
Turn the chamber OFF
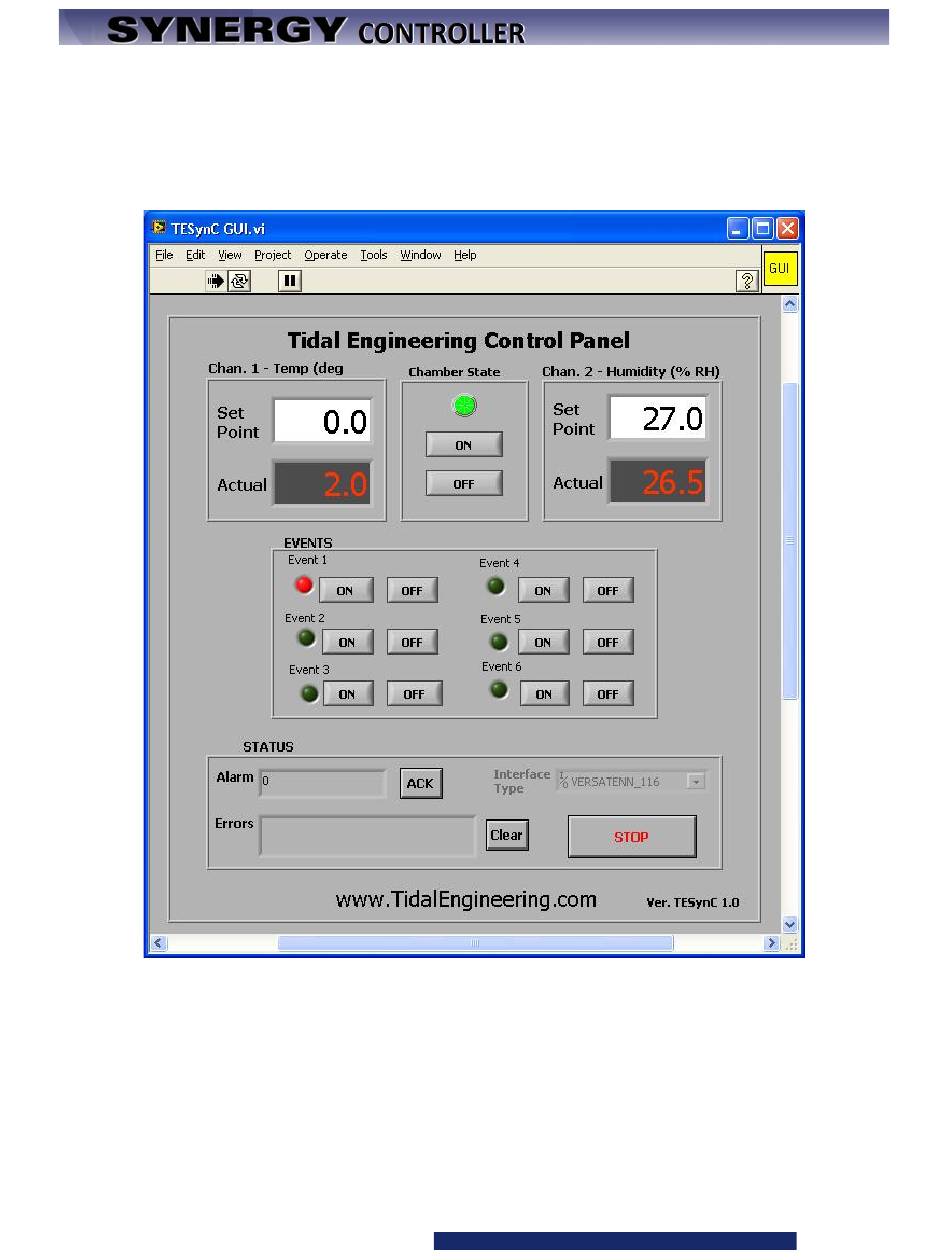click(464, 484)
